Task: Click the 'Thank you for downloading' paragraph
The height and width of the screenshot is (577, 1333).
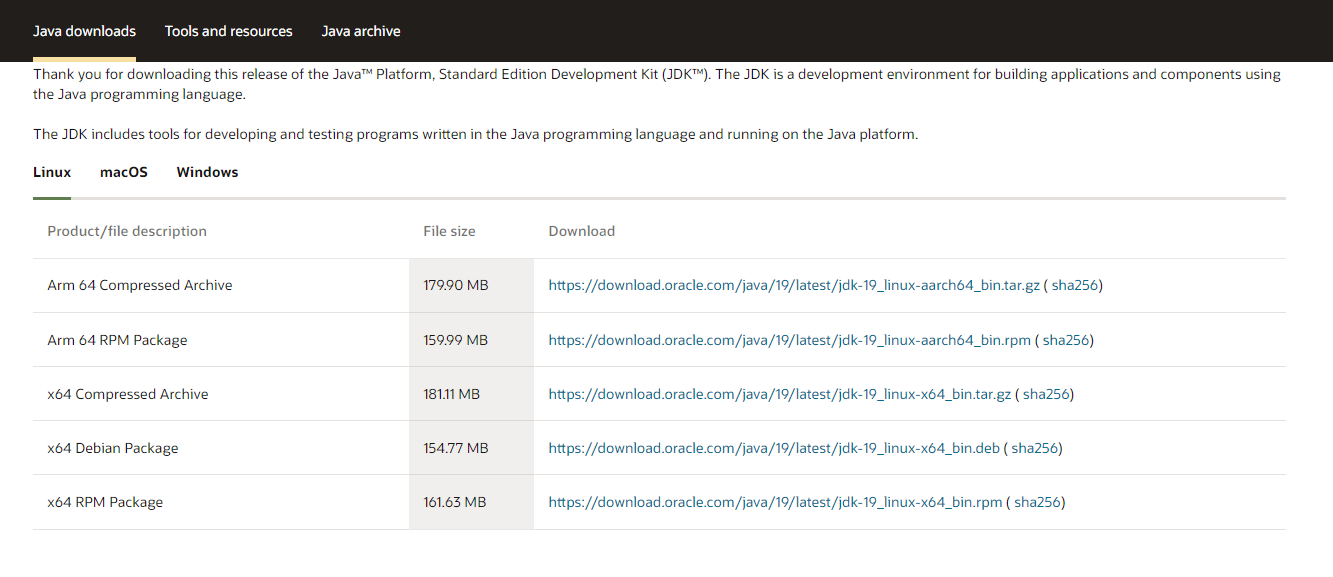Action: pos(657,84)
